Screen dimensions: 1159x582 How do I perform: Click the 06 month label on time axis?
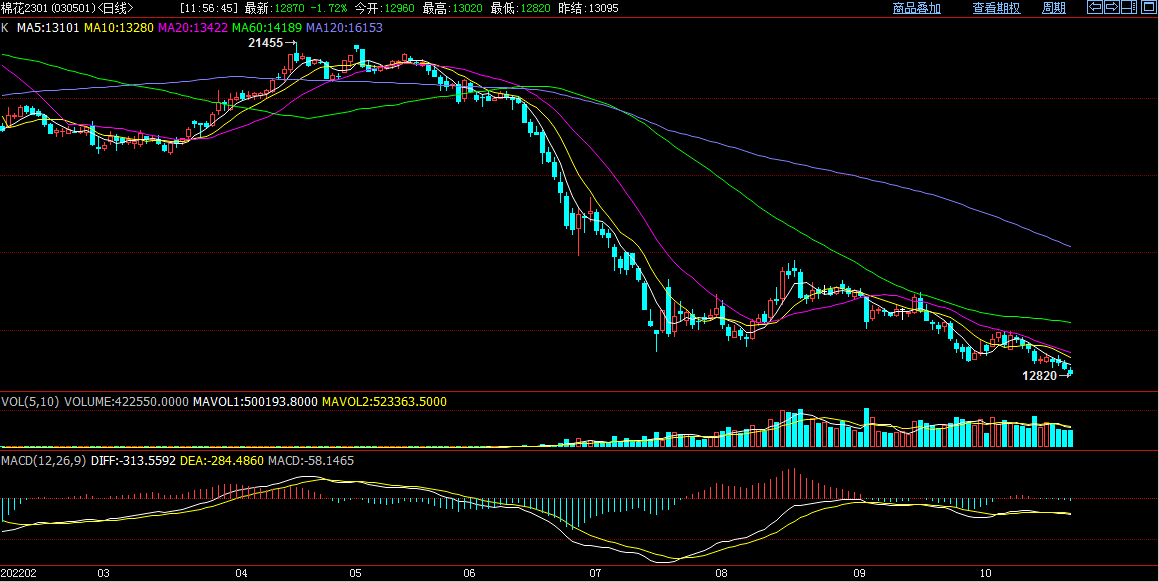pos(470,574)
